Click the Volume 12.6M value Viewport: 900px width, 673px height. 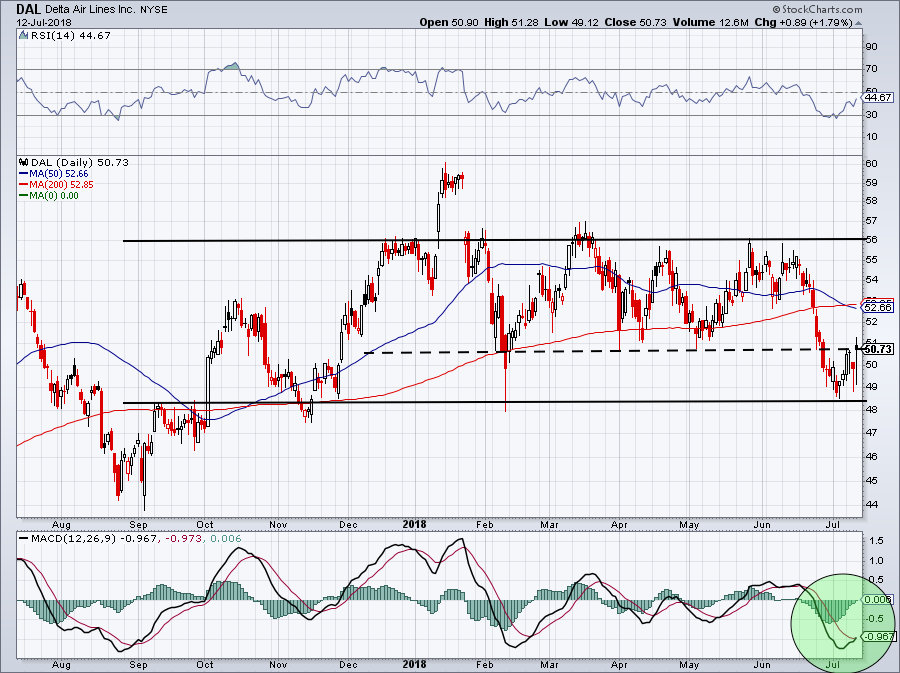(x=710, y=22)
